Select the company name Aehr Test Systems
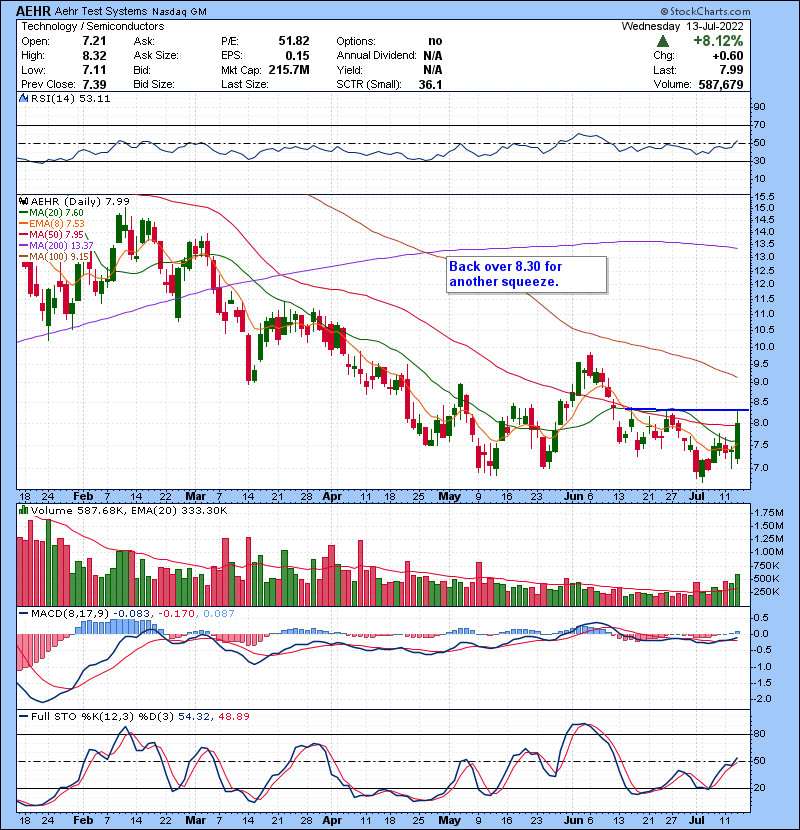The height and width of the screenshot is (830, 800). [101, 11]
